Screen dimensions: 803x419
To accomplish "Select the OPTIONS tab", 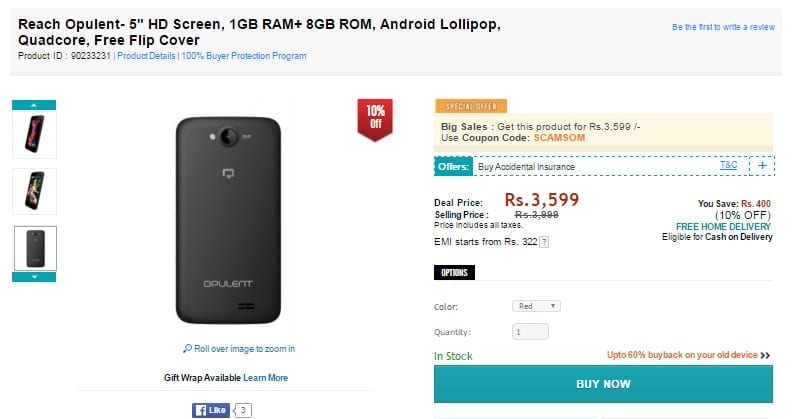I will 454,273.
